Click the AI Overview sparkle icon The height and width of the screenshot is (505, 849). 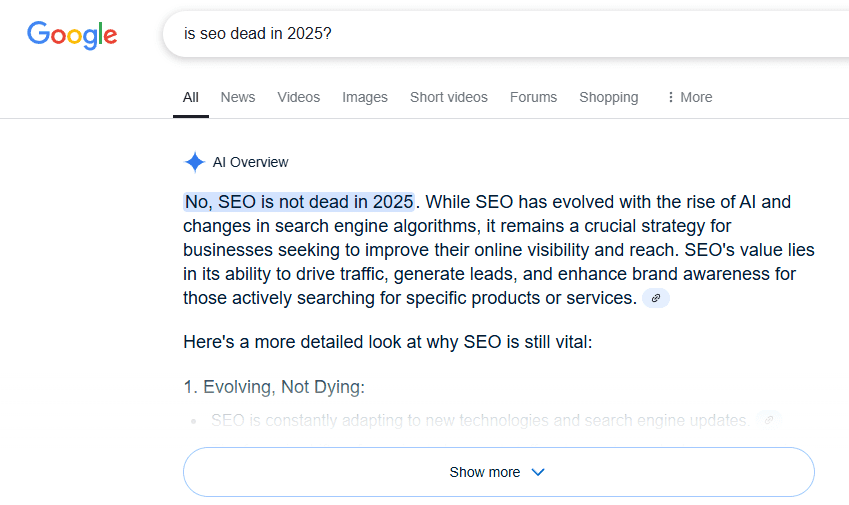(195, 162)
